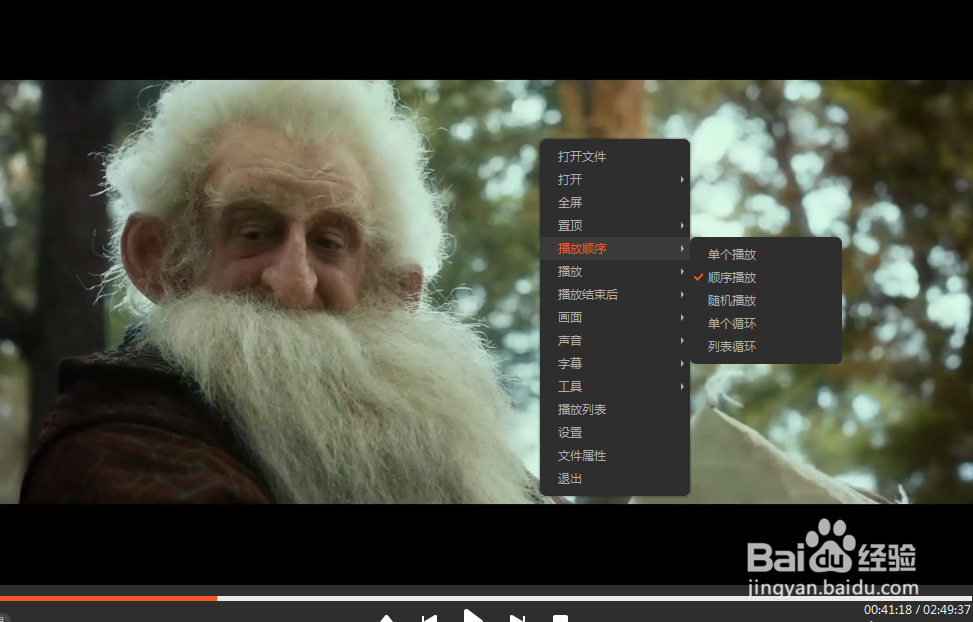The width and height of the screenshot is (973, 622).
Task: Expand the 声音 submenu
Action: [614, 340]
